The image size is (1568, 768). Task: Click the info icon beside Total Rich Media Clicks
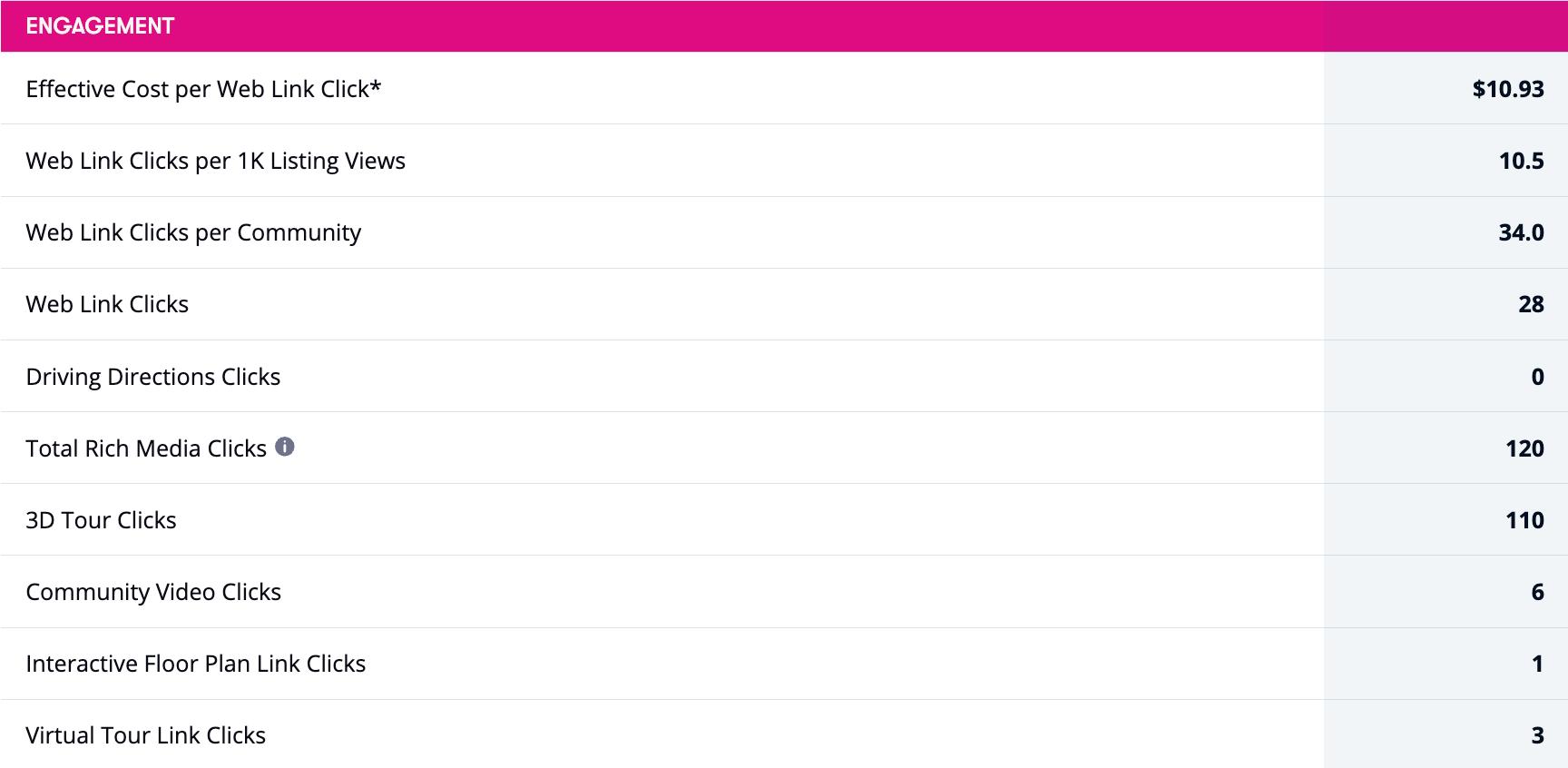(x=285, y=447)
